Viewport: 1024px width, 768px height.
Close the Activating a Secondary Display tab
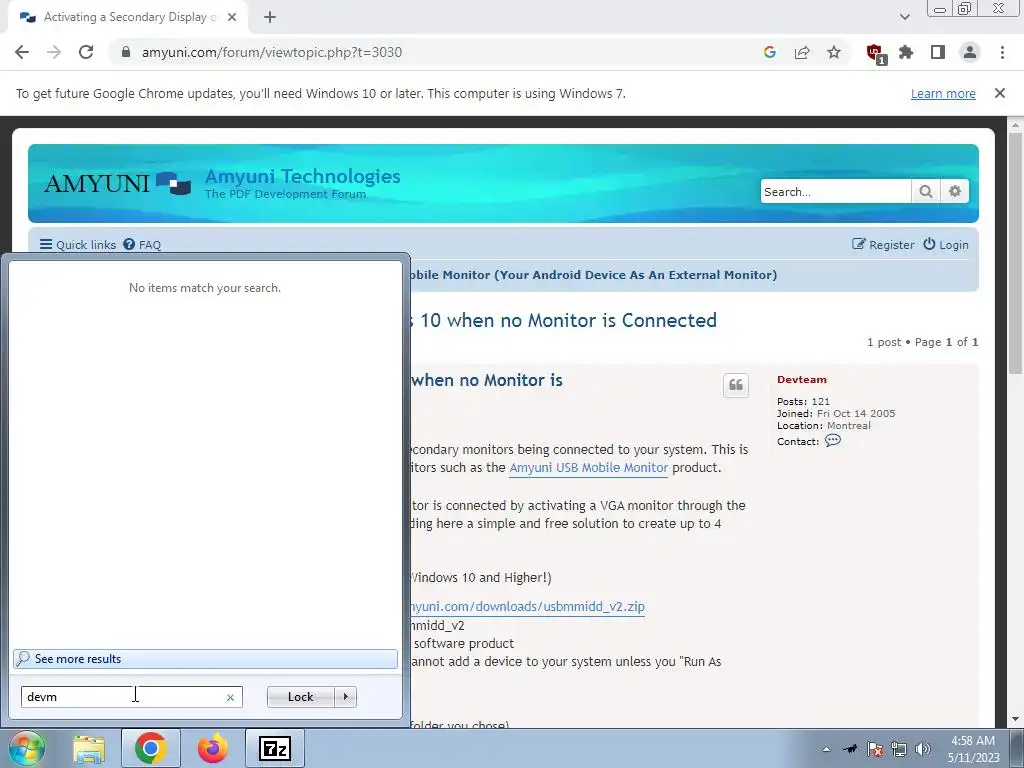click(232, 18)
